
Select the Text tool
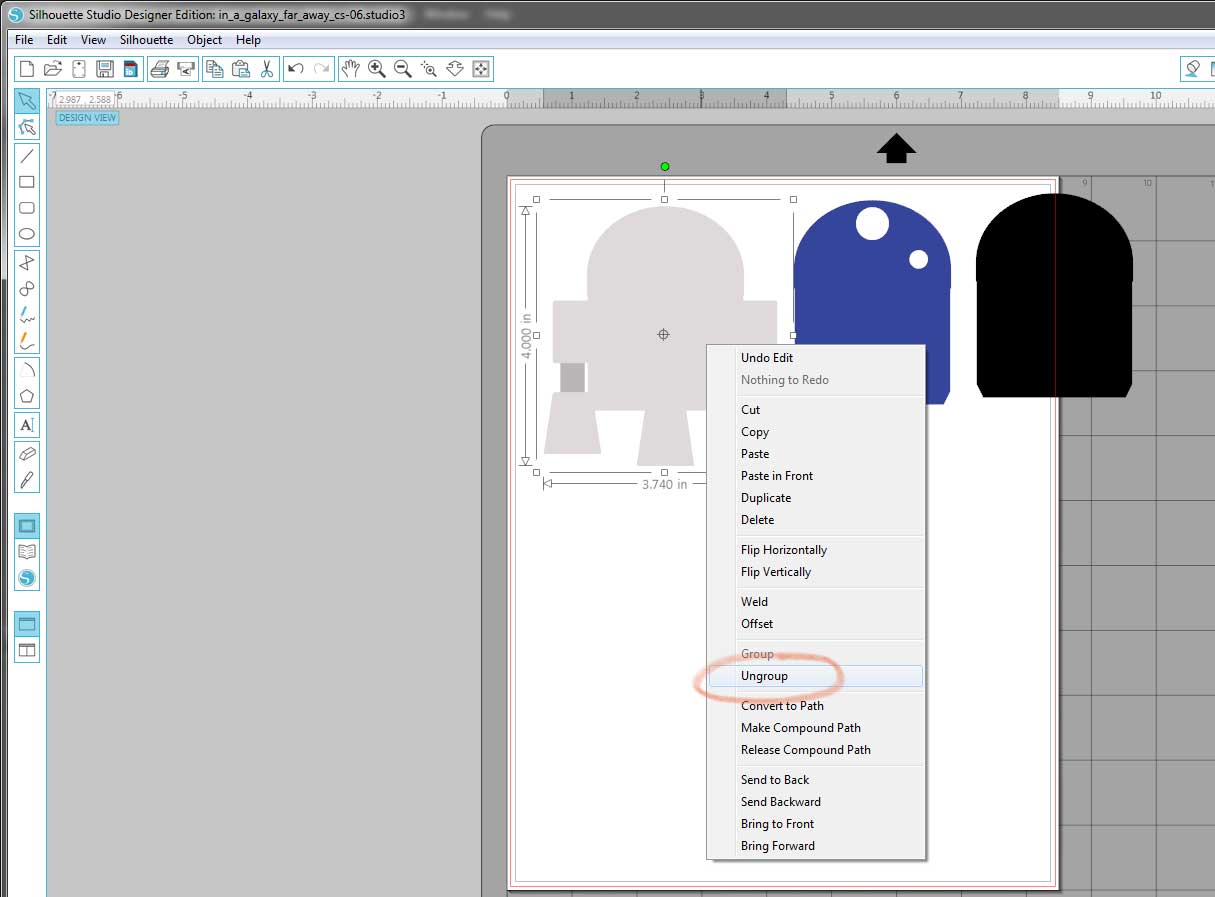click(27, 425)
